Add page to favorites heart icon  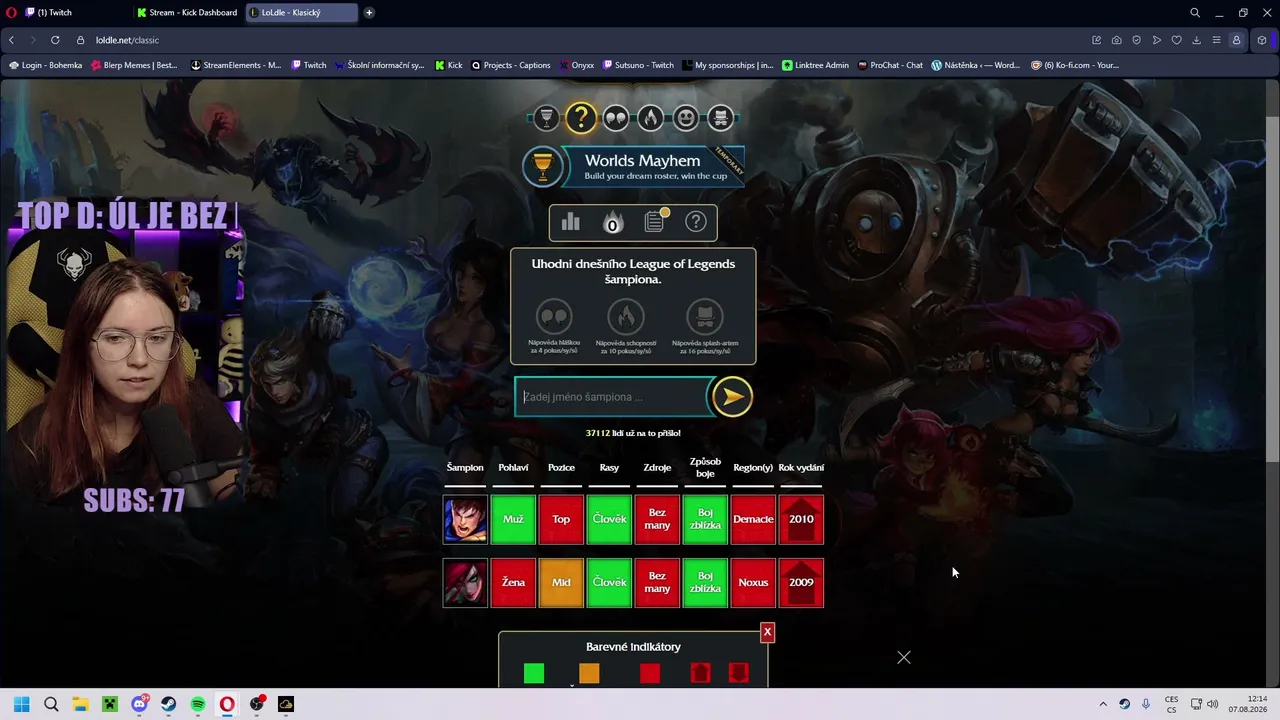point(1176,40)
